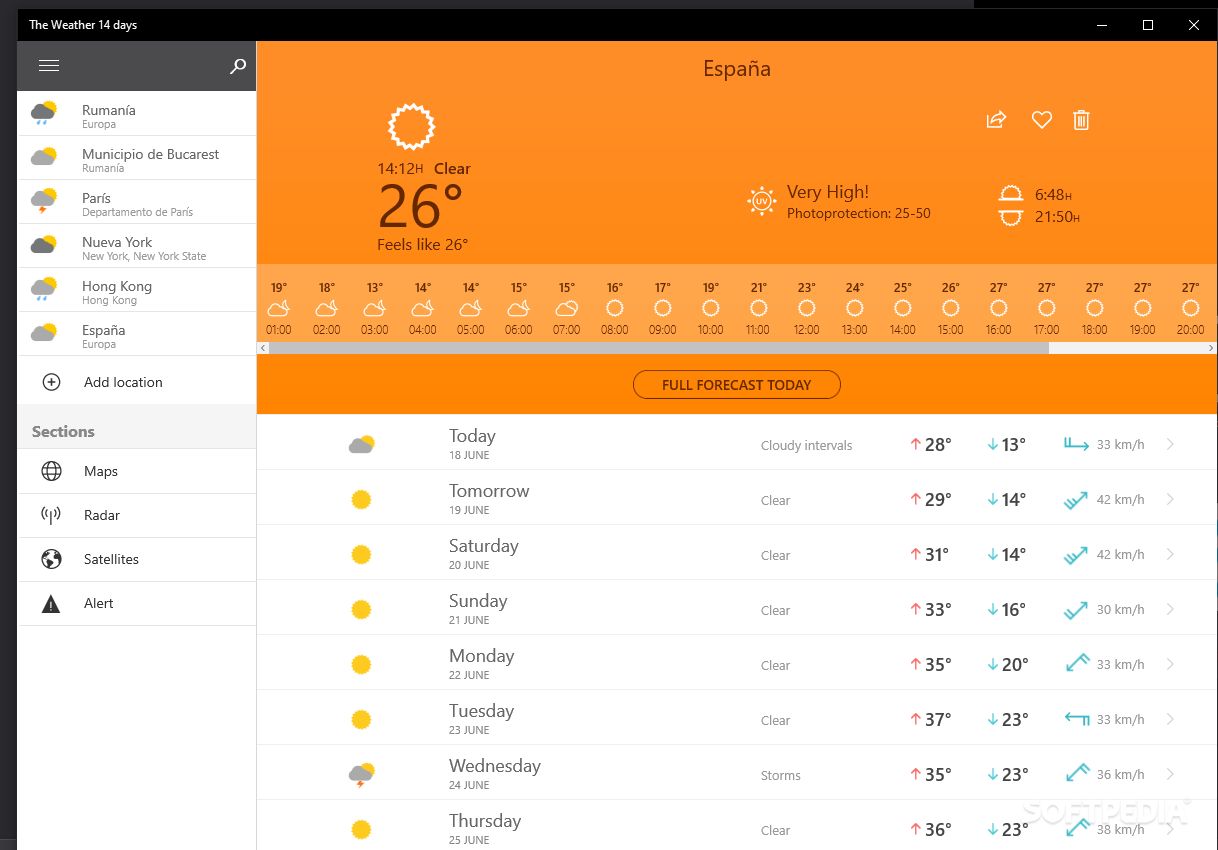This screenshot has height=850, width=1218.
Task: Mark España as favorite with heart icon
Action: [x=1042, y=120]
